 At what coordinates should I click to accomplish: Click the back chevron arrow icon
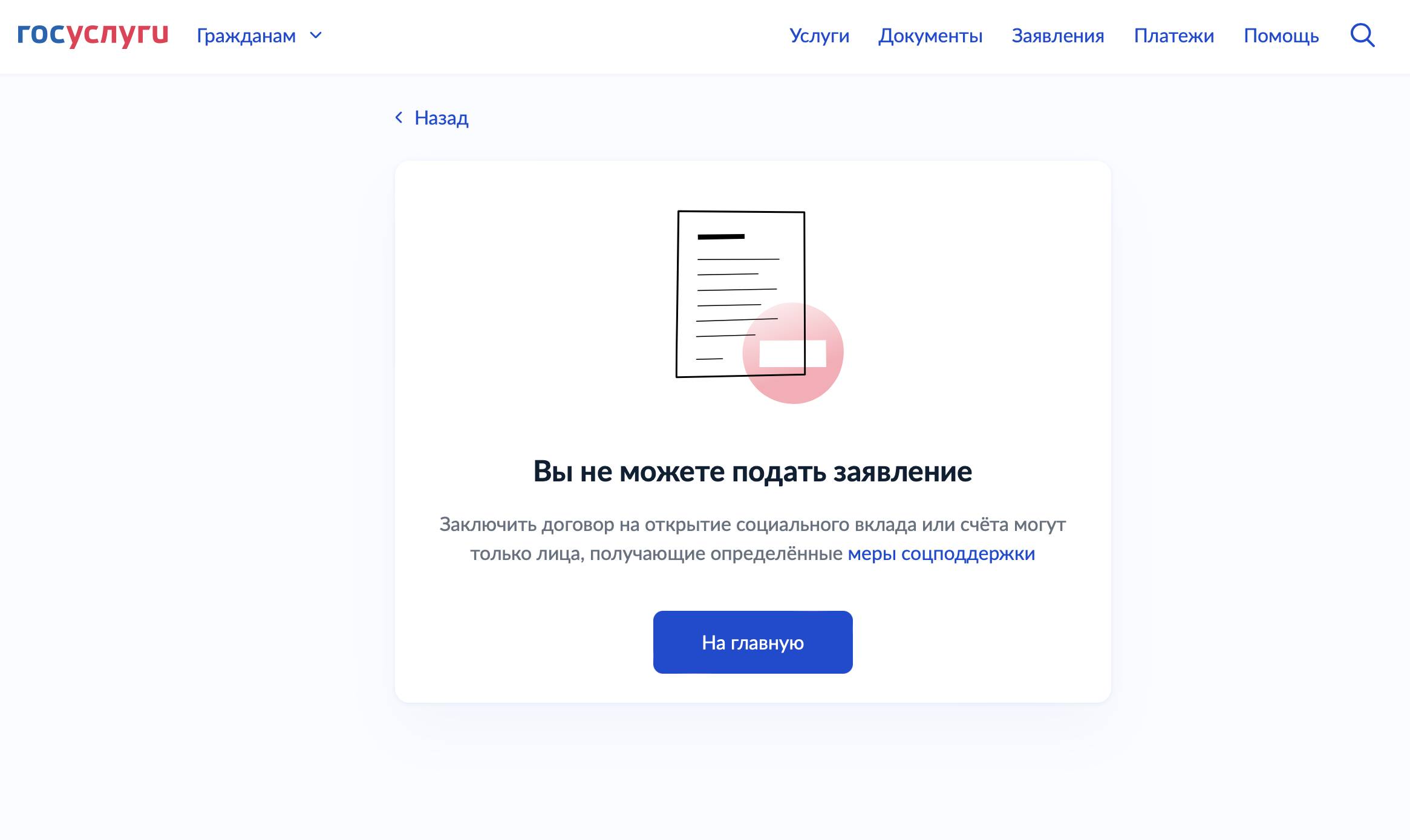click(x=399, y=117)
